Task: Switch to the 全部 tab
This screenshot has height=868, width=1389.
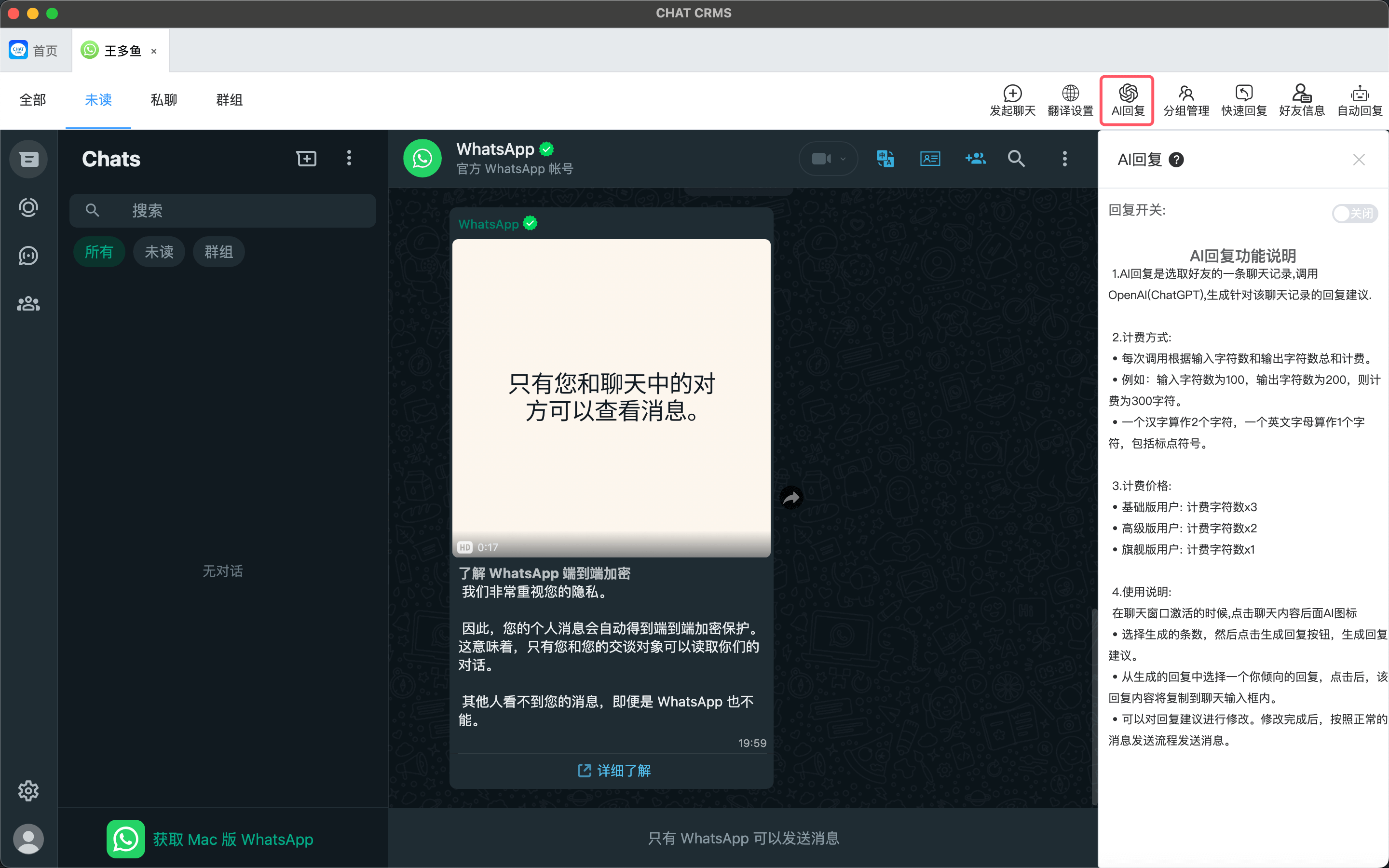Action: pos(33,100)
